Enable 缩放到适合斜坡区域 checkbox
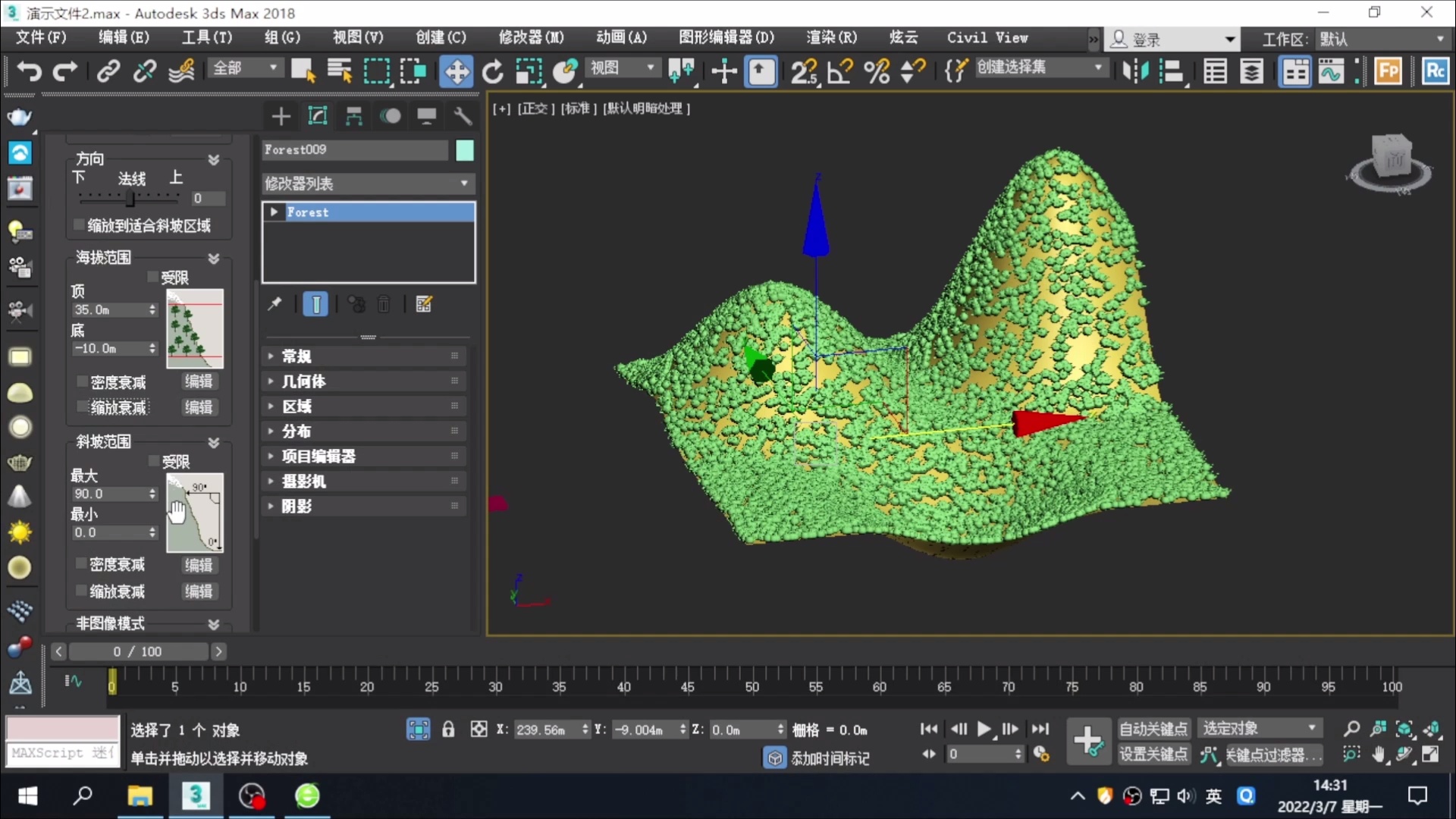 coord(79,225)
